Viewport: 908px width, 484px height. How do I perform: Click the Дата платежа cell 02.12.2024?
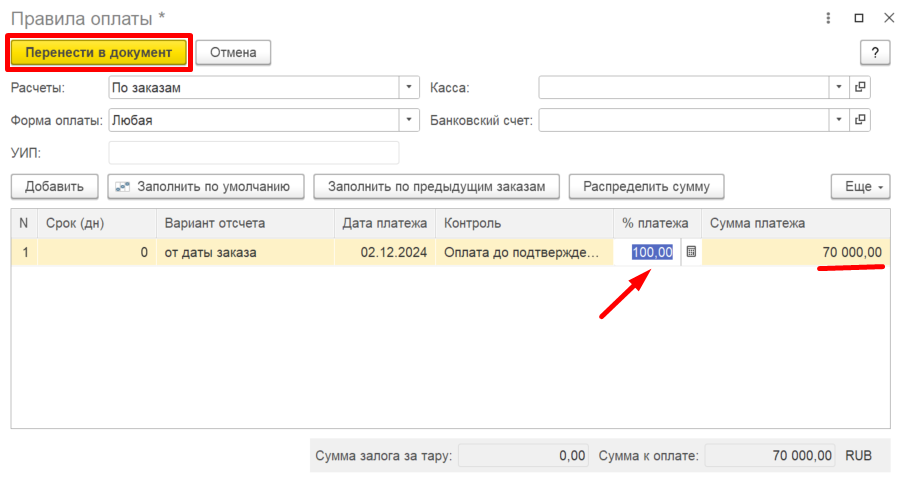point(385,252)
